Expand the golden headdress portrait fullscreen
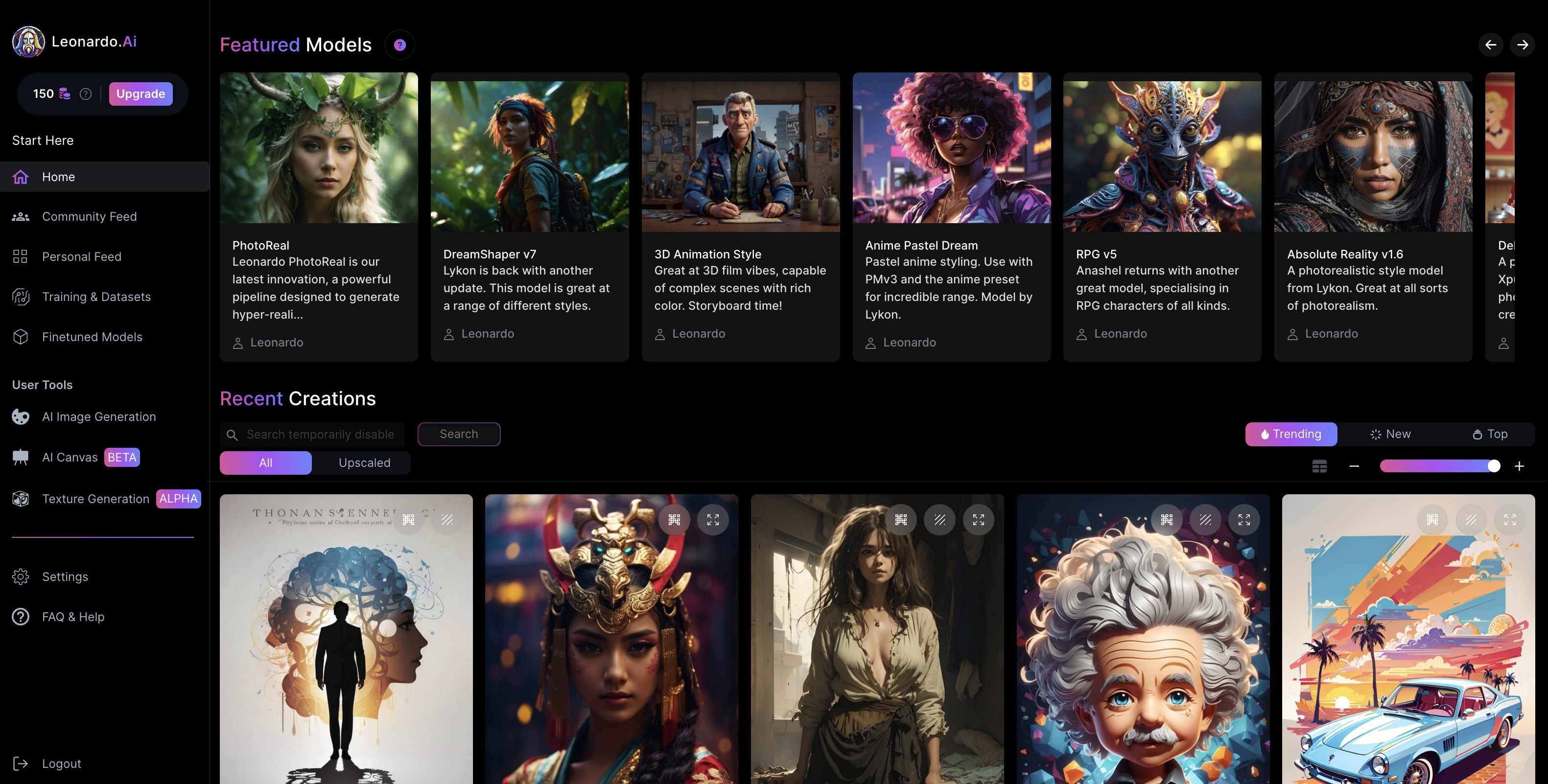This screenshot has width=1548, height=784. (x=713, y=520)
